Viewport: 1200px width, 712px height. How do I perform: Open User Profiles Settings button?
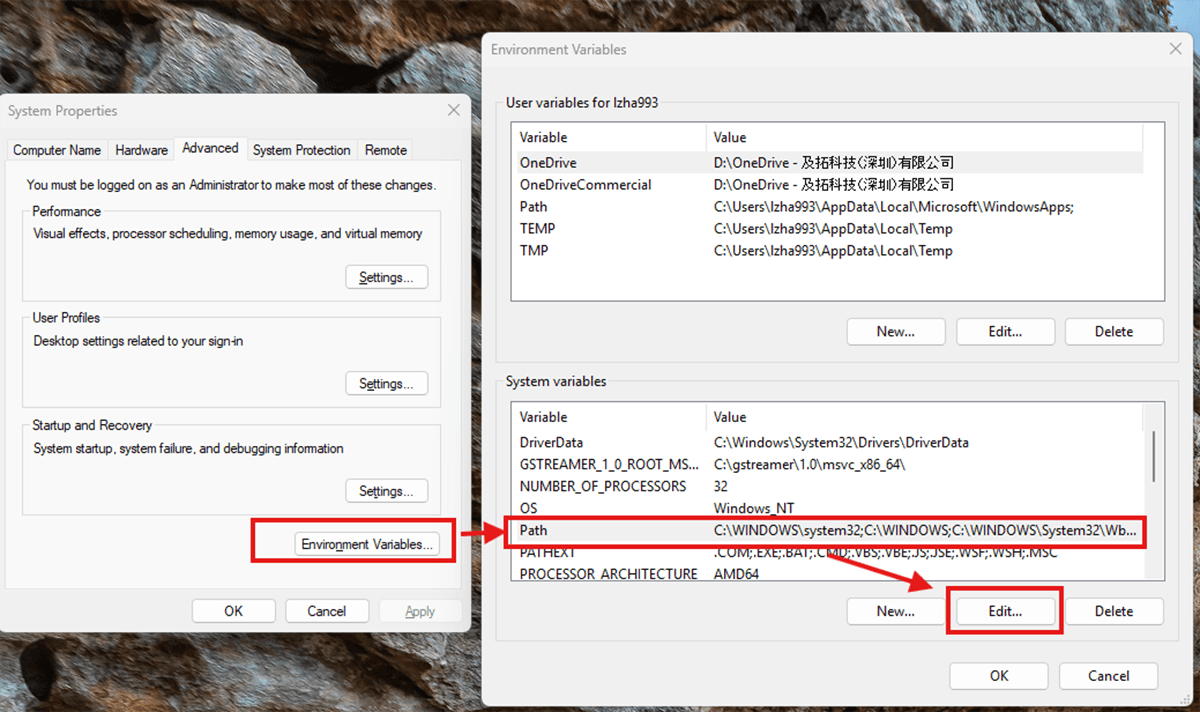[x=386, y=384]
